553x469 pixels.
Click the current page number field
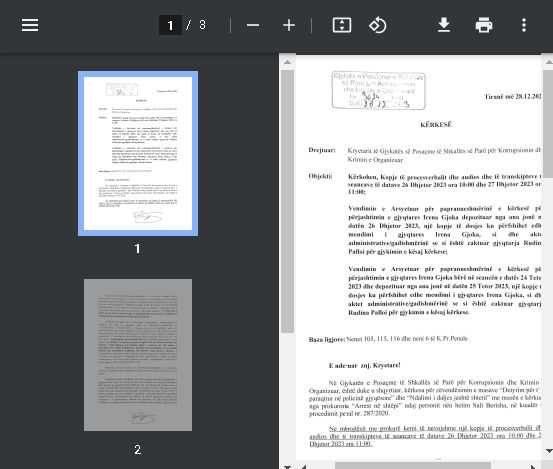click(x=170, y=25)
